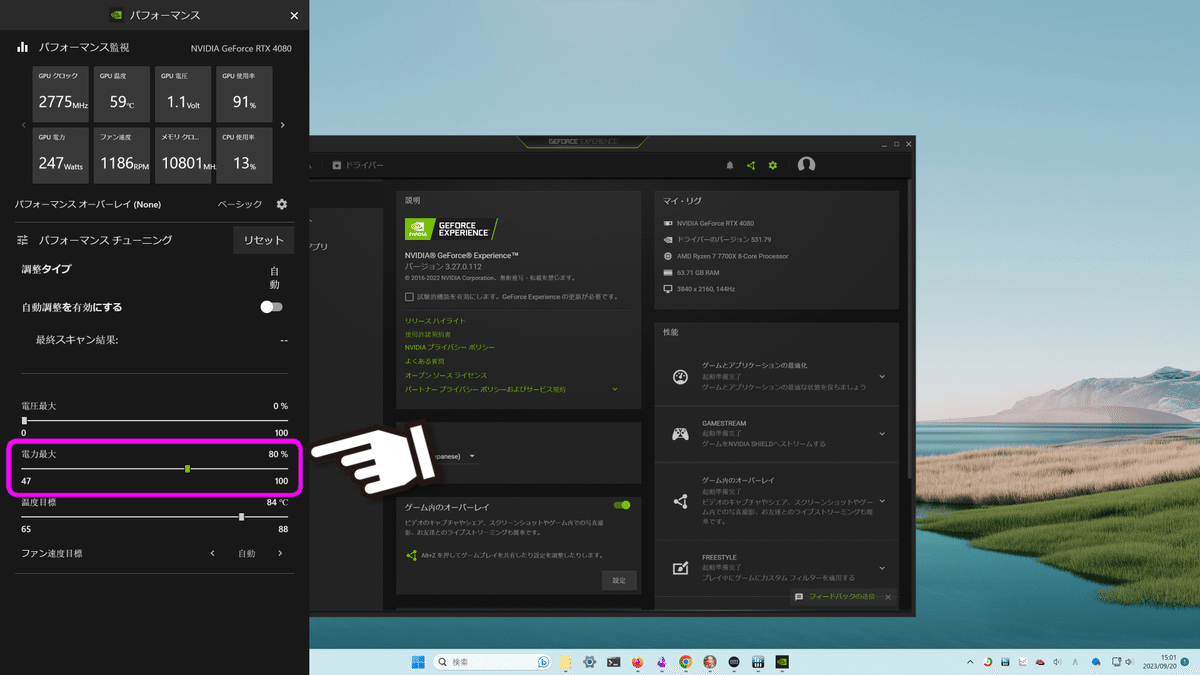The image size is (1200, 675).
Task: Click green share icon in GeForce Experience header
Action: [751, 165]
